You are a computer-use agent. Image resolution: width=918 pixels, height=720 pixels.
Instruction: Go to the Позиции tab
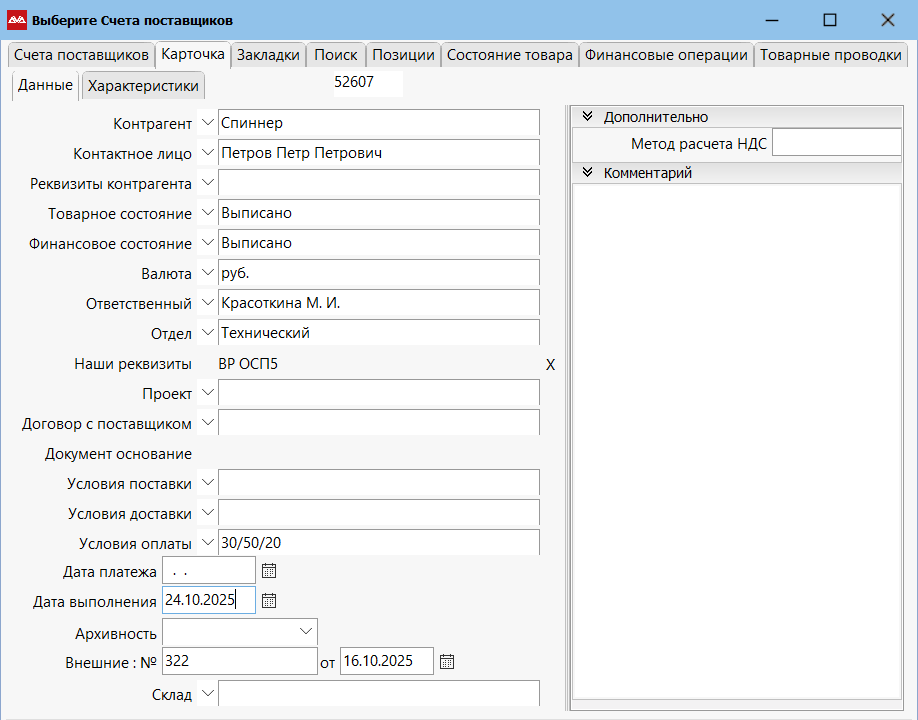pyautogui.click(x=403, y=55)
